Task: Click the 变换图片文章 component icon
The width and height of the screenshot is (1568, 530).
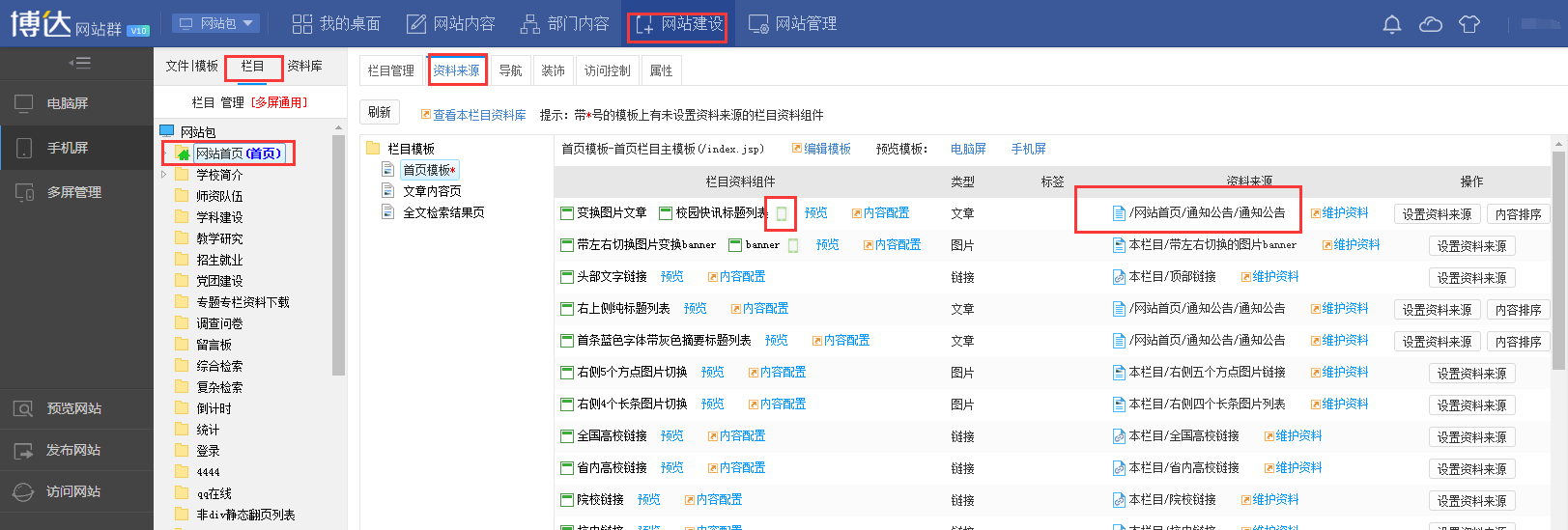Action: click(567, 213)
